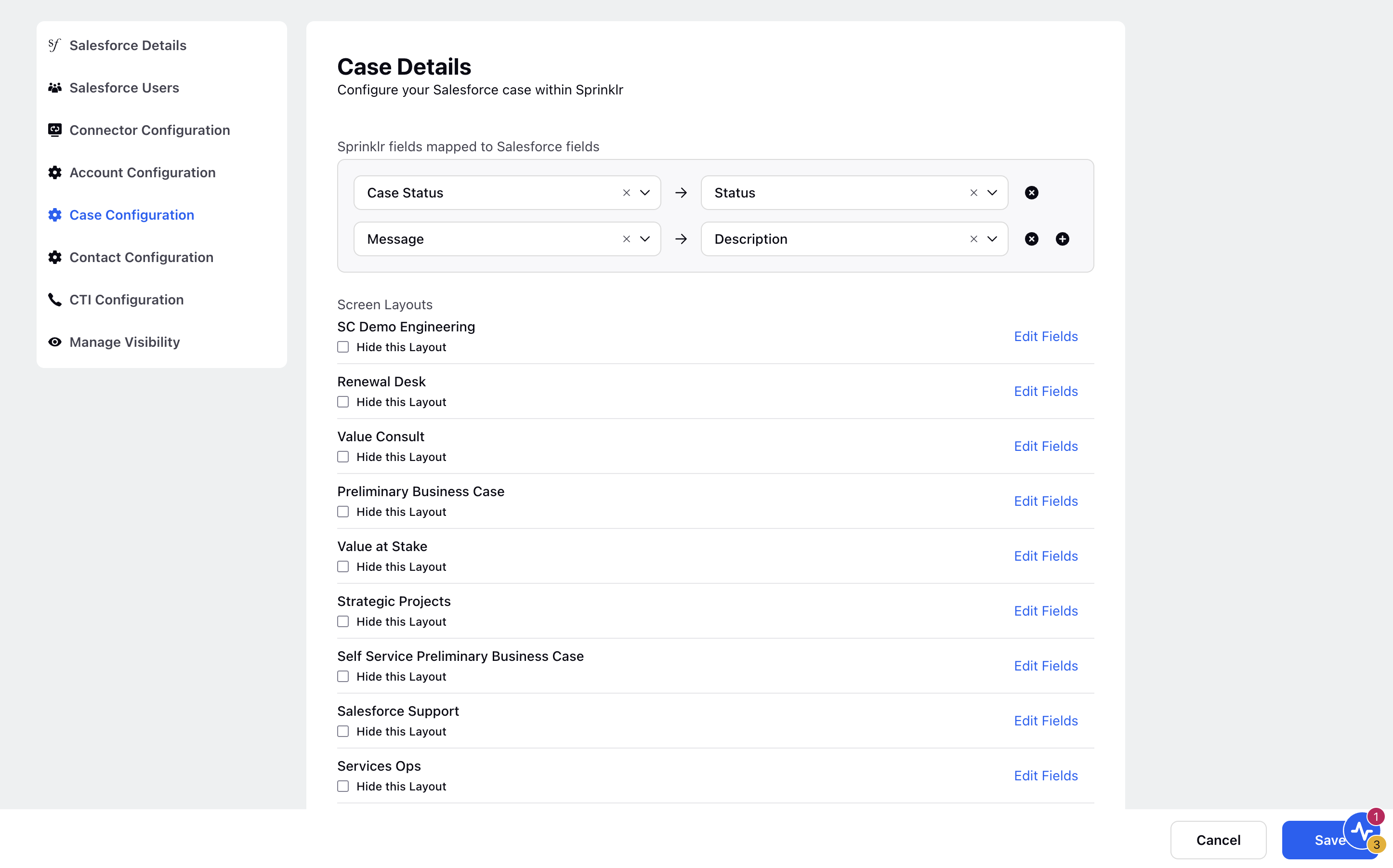Add a new field mapping row

tap(1063, 239)
